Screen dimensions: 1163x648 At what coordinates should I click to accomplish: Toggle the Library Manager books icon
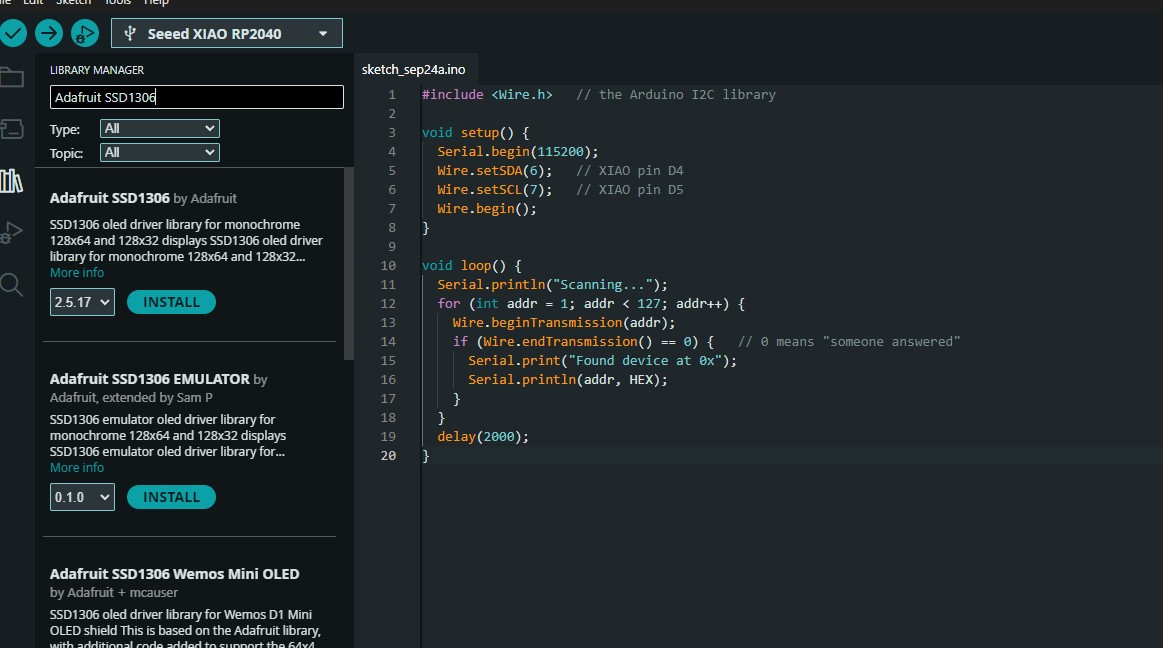[12, 181]
